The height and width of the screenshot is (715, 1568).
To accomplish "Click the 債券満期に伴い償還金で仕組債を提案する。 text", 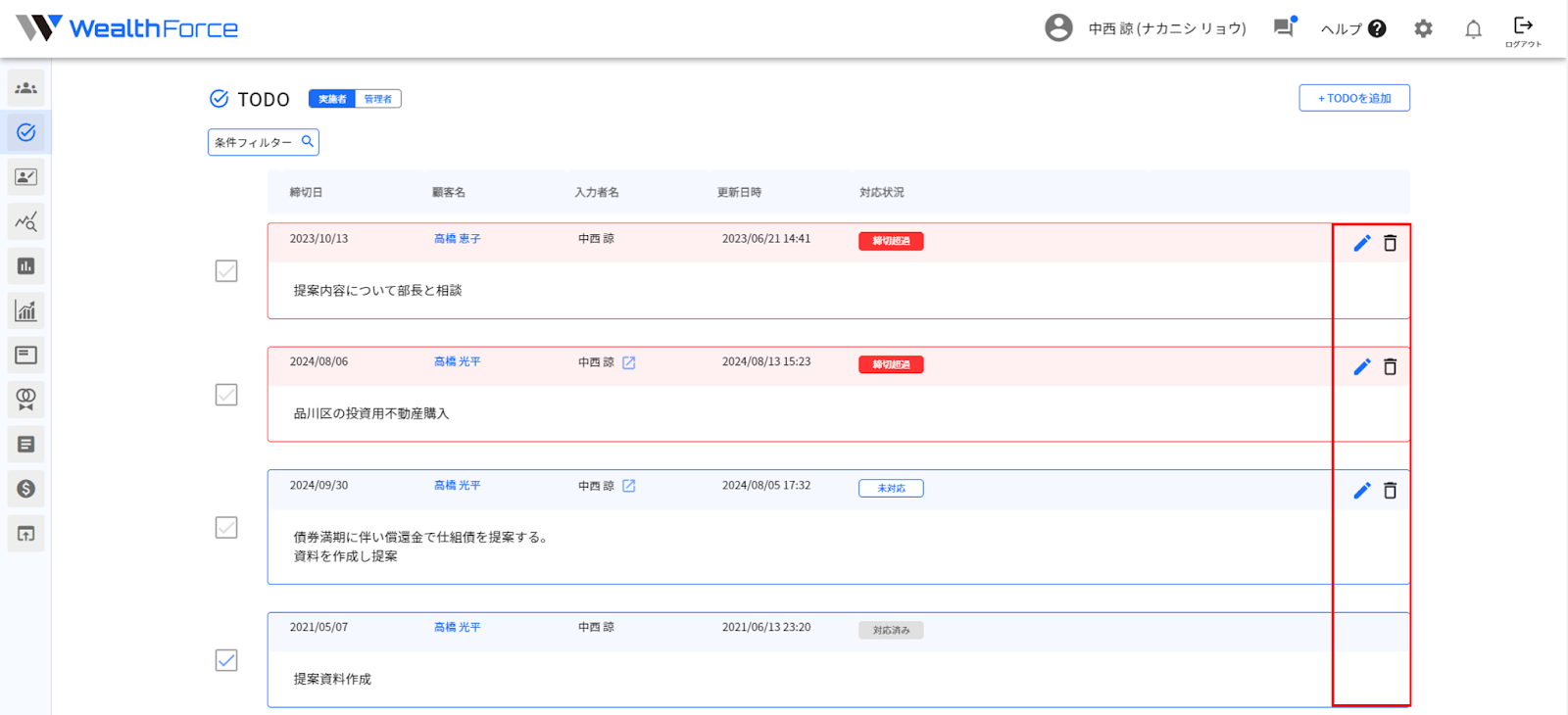I will [x=423, y=538].
